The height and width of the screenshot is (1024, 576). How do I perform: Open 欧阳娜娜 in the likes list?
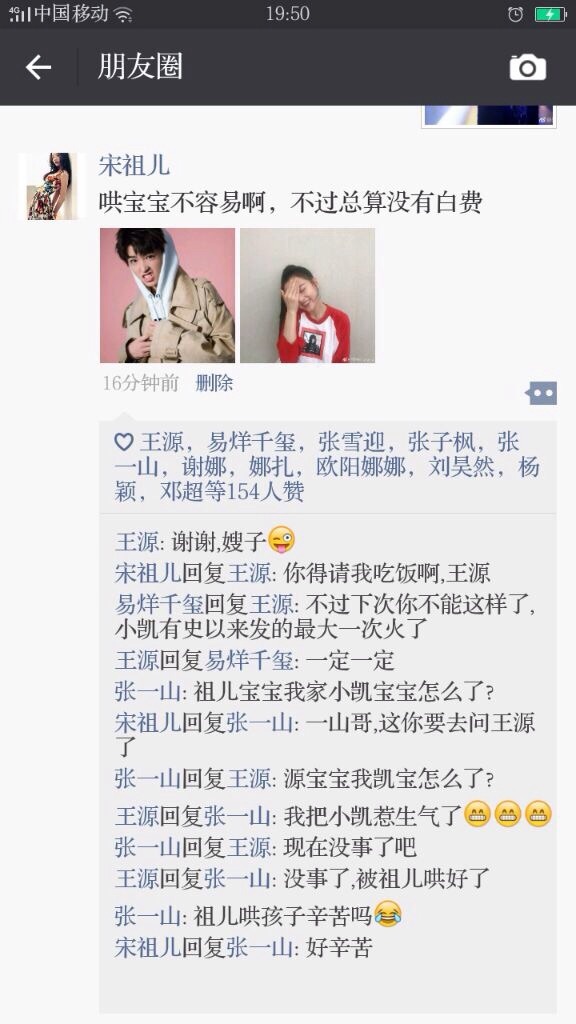click(x=361, y=468)
